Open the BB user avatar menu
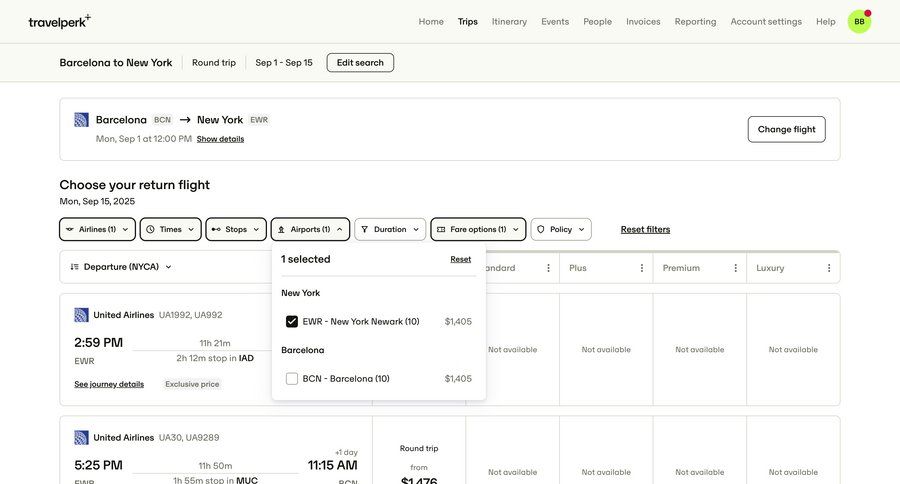This screenshot has width=900, height=484. (x=859, y=22)
